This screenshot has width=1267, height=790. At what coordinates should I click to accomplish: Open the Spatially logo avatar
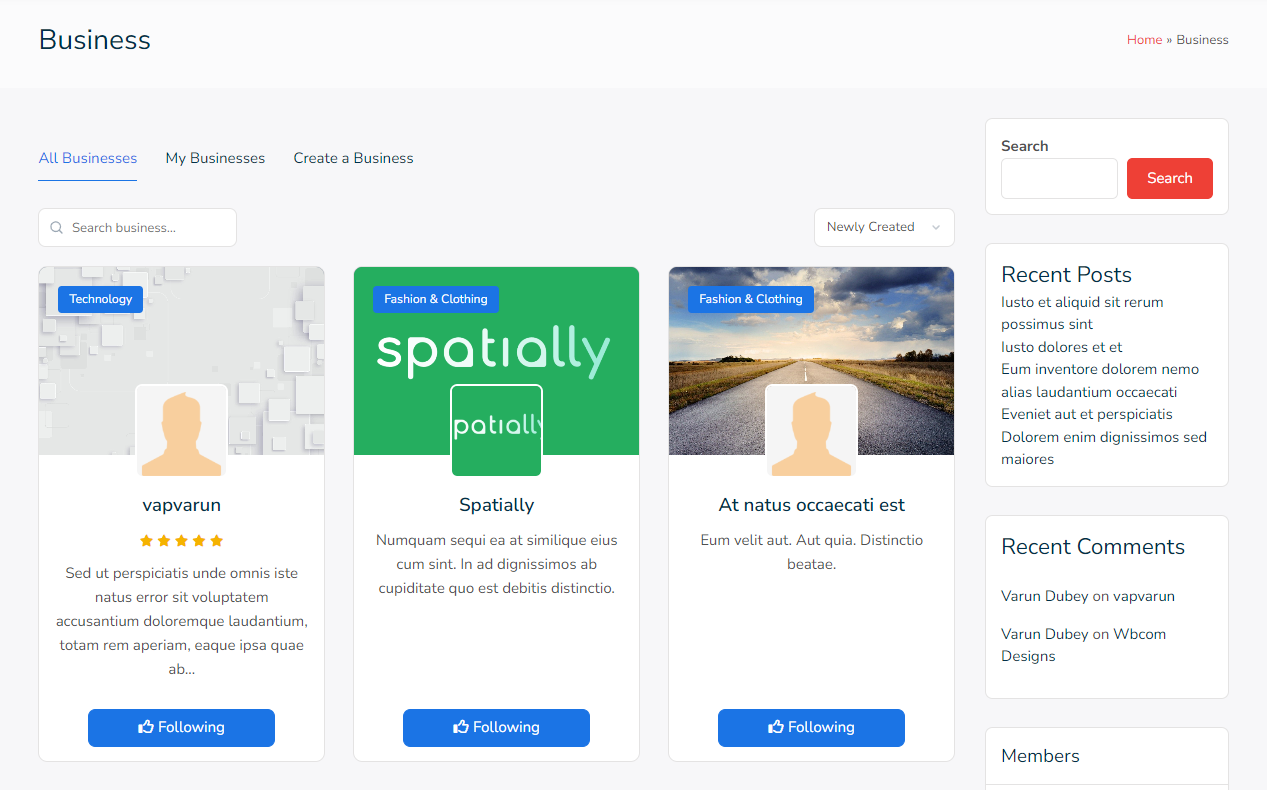pos(496,431)
